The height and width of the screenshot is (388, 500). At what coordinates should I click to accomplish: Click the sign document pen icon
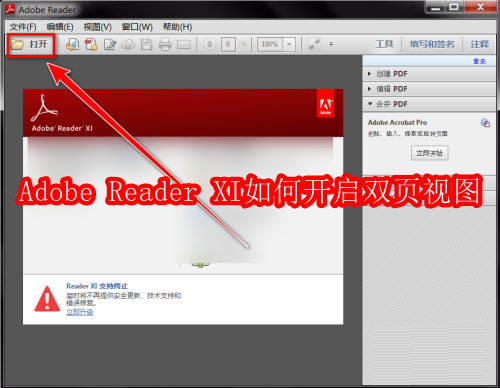click(x=110, y=44)
